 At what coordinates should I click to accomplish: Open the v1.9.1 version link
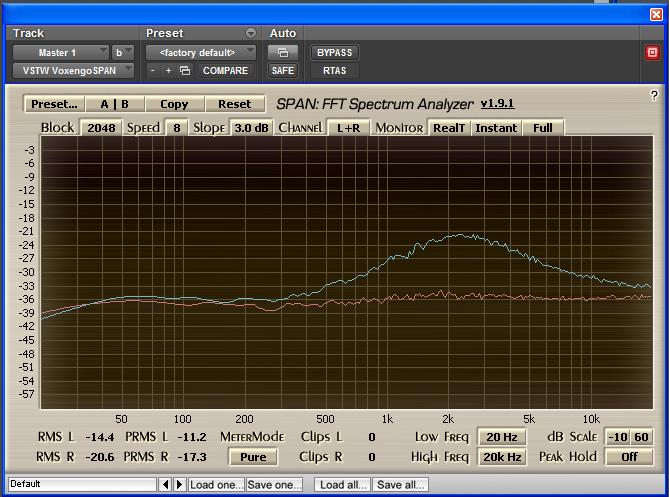[497, 104]
